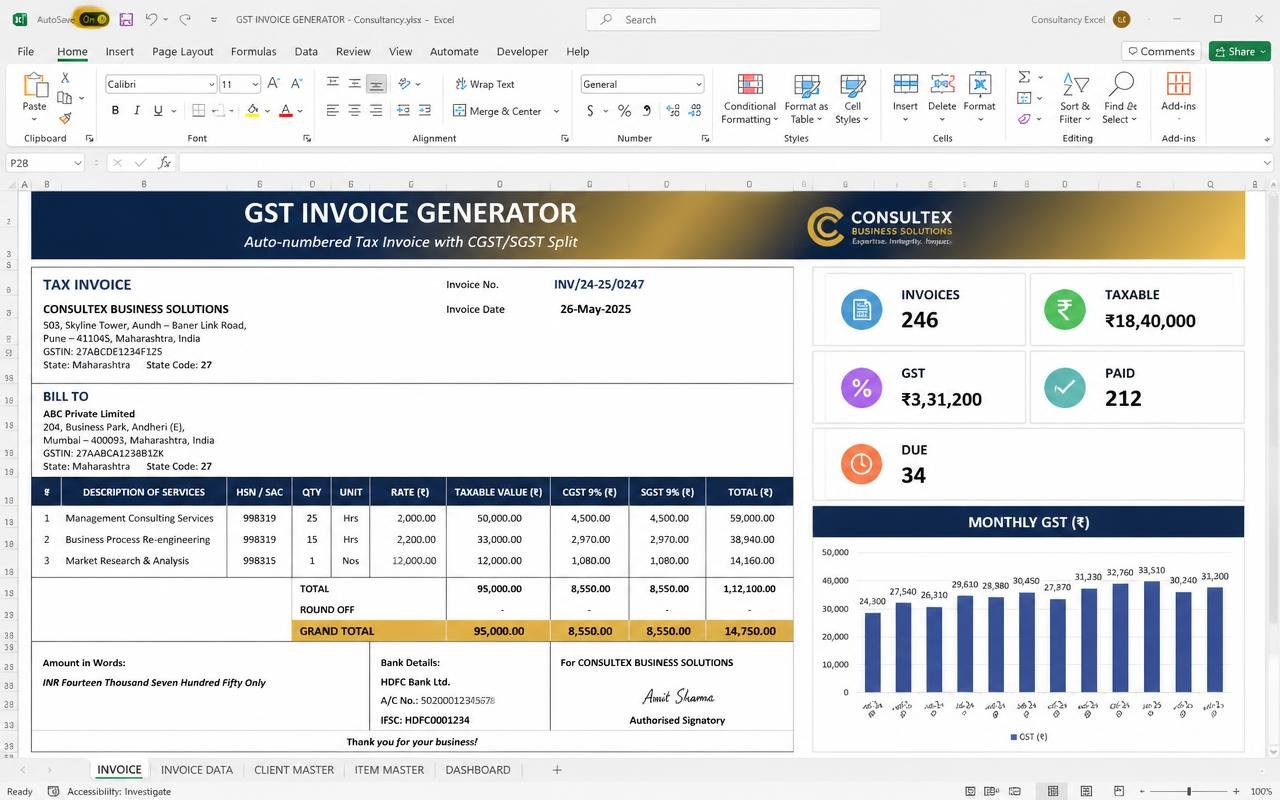Click the Share button
Viewport: 1280px width, 800px height.
(1239, 51)
